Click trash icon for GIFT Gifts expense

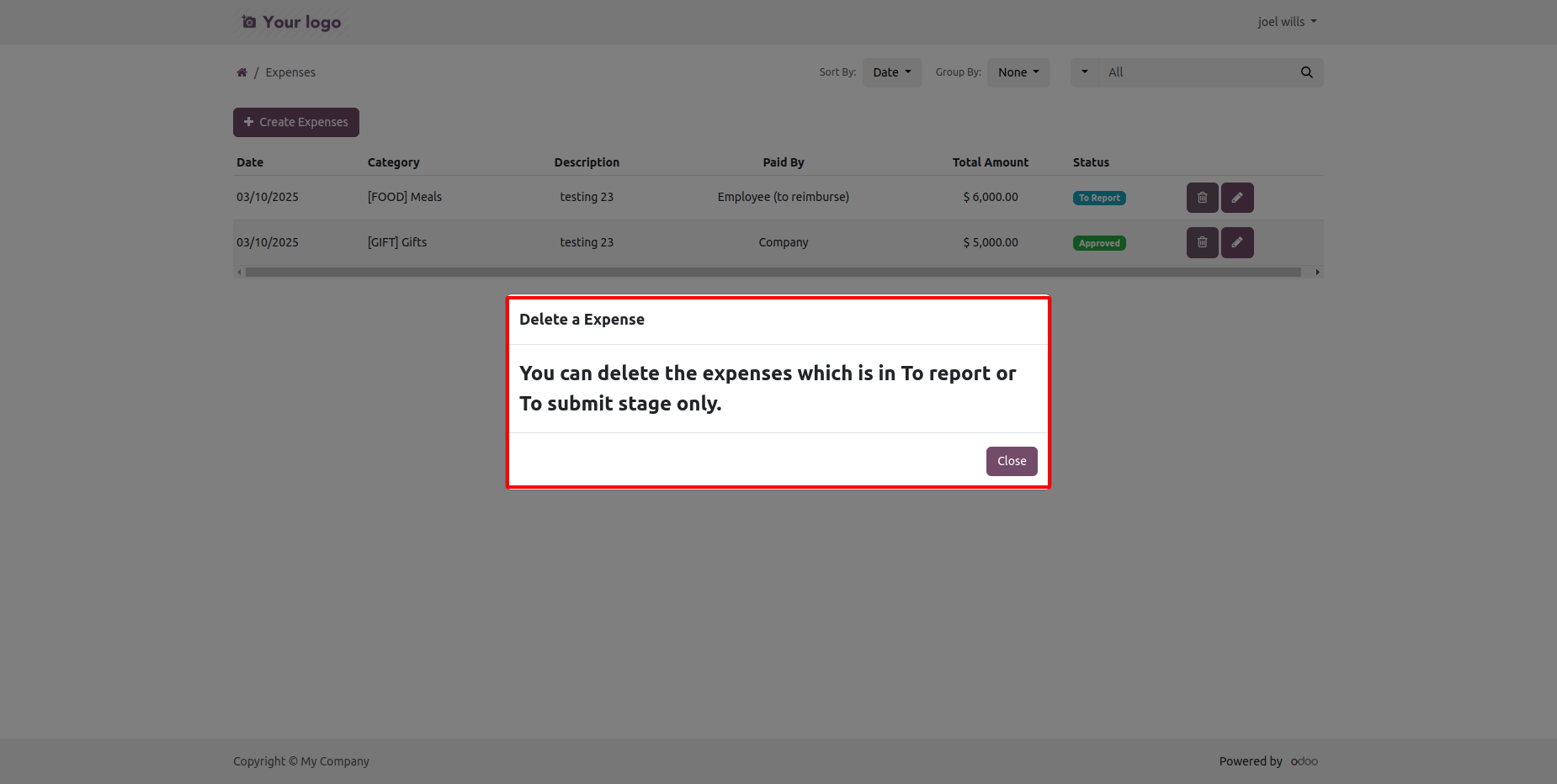(x=1202, y=242)
